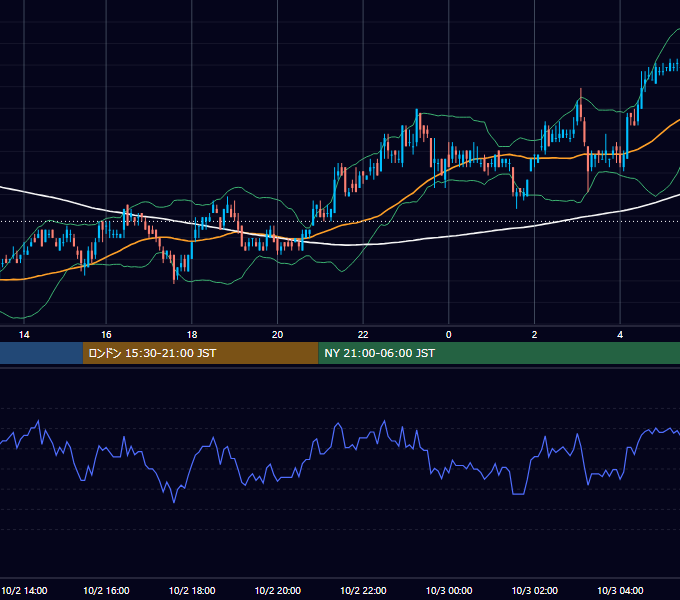Click the 20 hour axis label

278,335
